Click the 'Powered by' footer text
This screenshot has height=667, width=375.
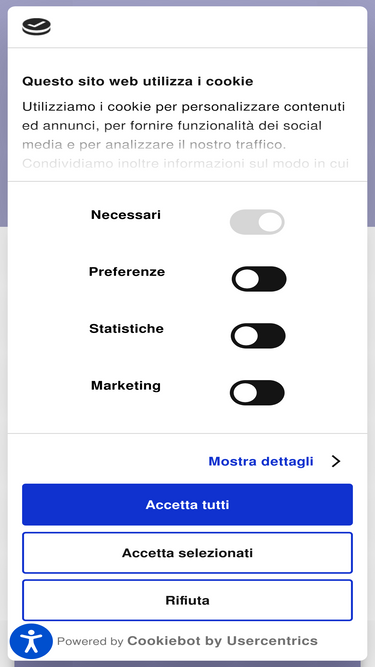point(90,641)
